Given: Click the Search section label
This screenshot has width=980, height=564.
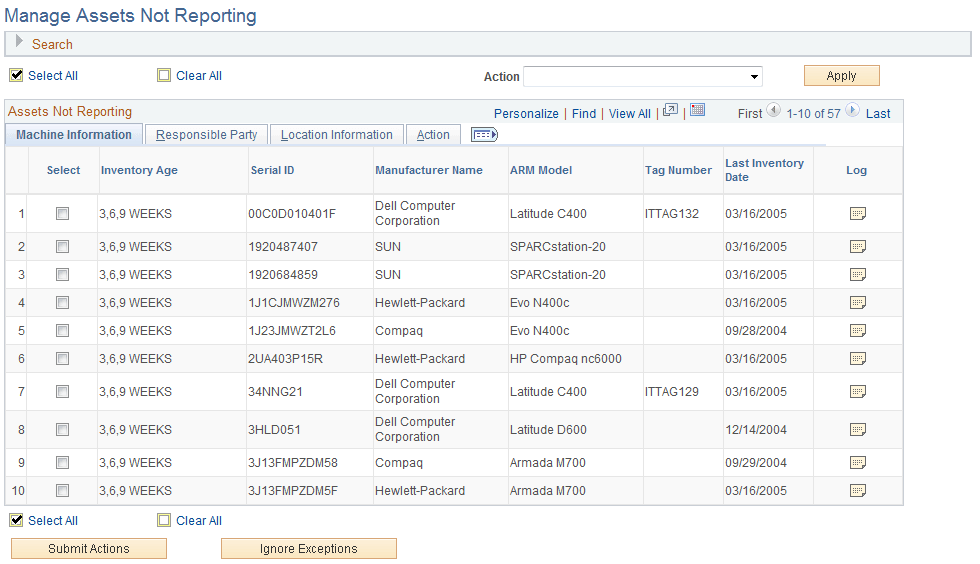Looking at the screenshot, I should coord(52,44).
